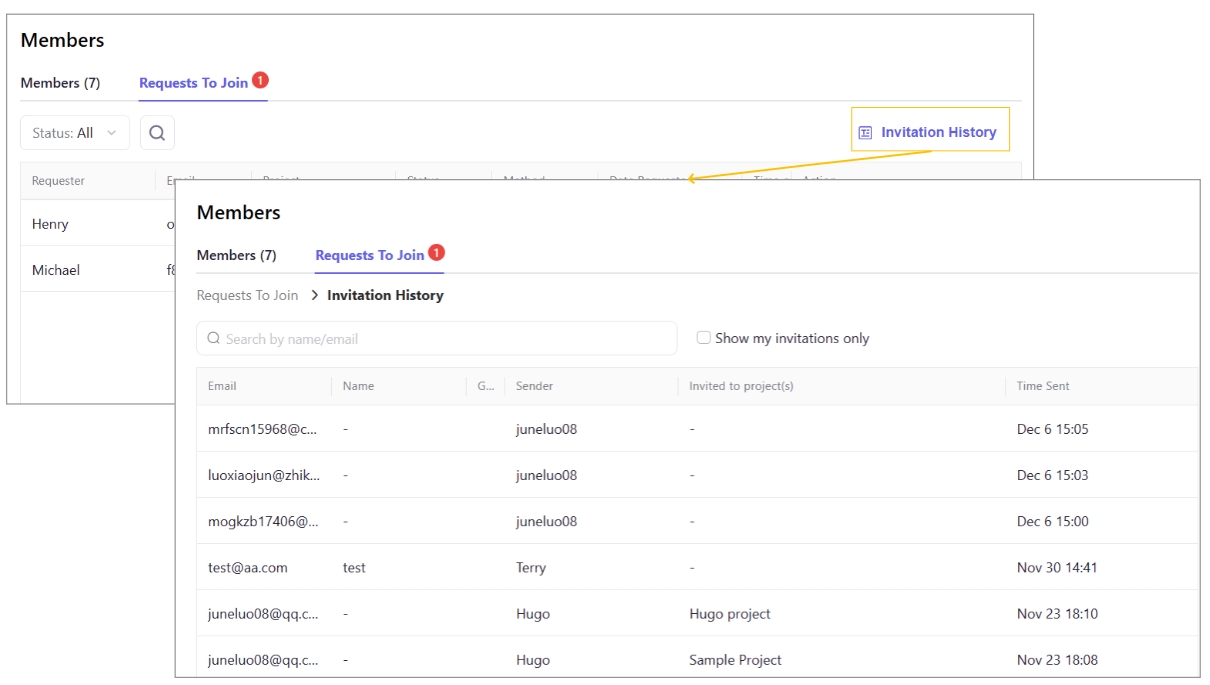
Task: Click the red notification badge on front tab
Action: click(436, 253)
